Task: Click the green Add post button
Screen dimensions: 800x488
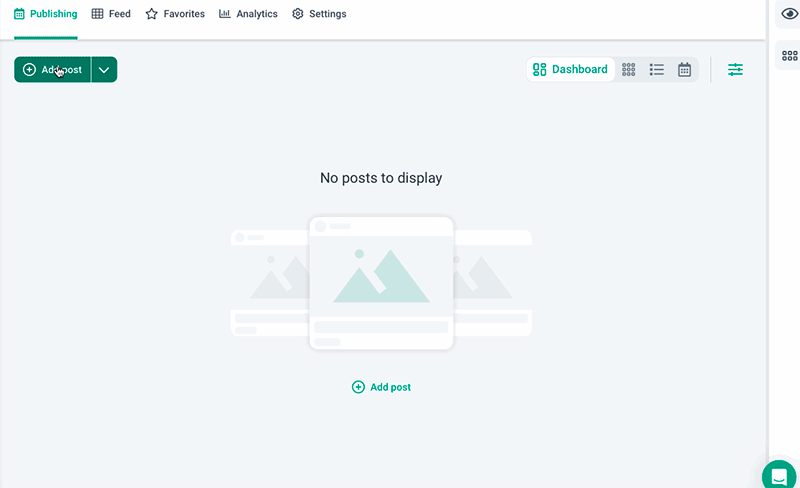Action: [x=53, y=70]
